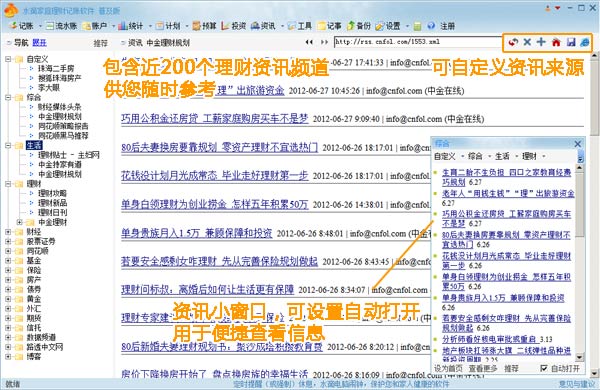Open the 记事 notes toolbar item
This screenshot has width=600, height=390.
tap(329, 26)
